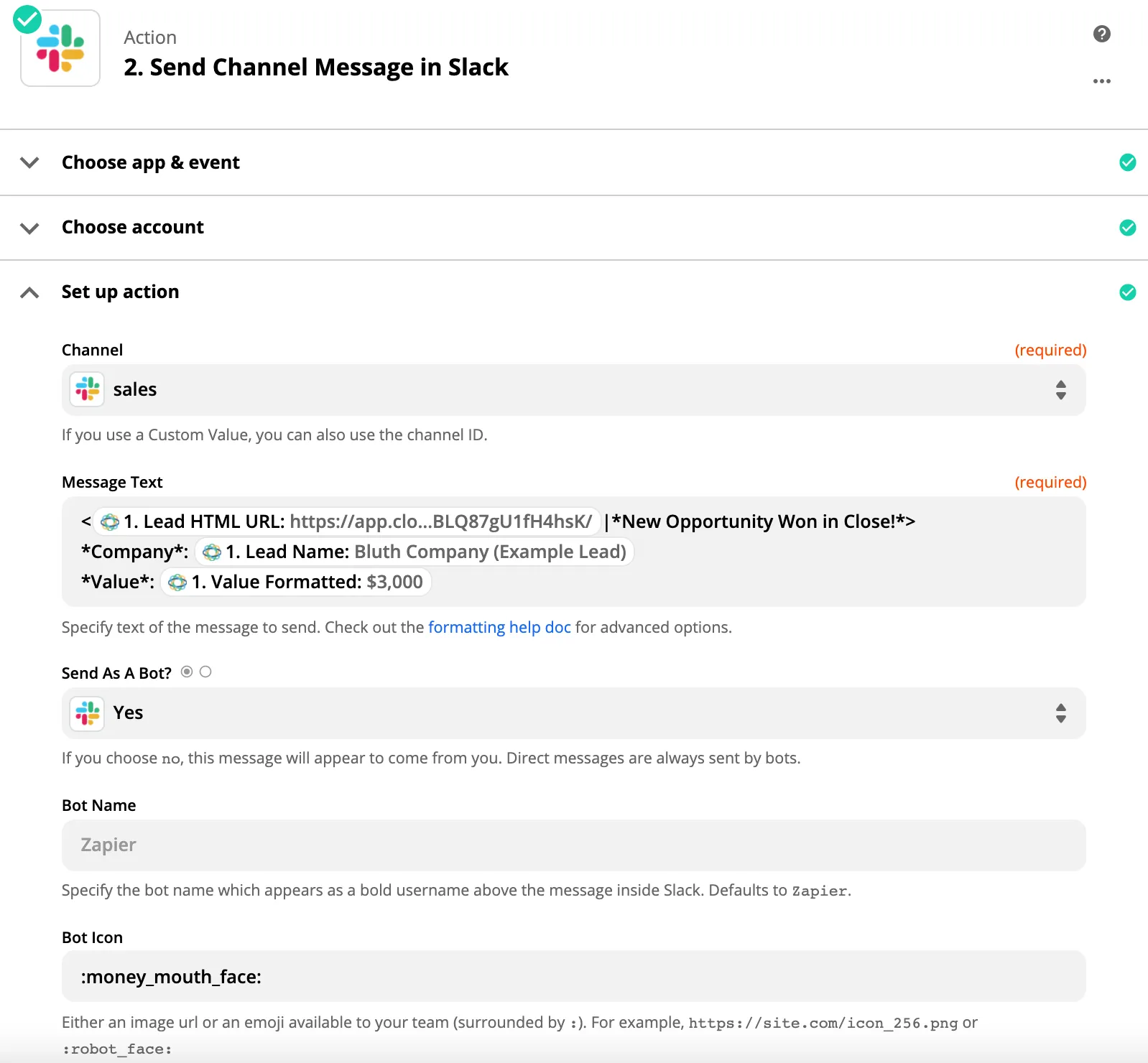This screenshot has width=1148, height=1063.
Task: Click the Set up action heading
Action: coord(121,292)
